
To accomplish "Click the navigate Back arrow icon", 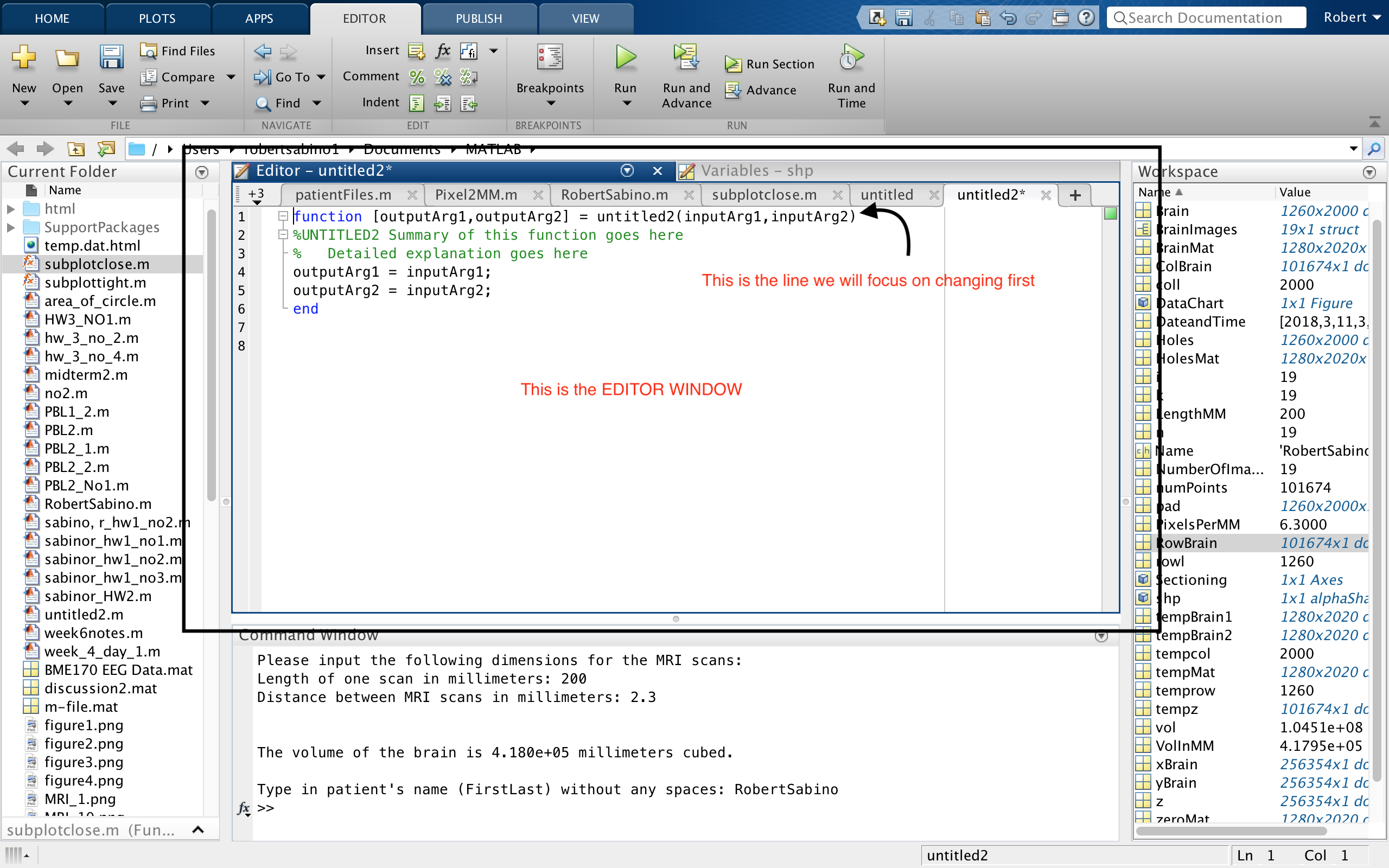I will point(263,50).
